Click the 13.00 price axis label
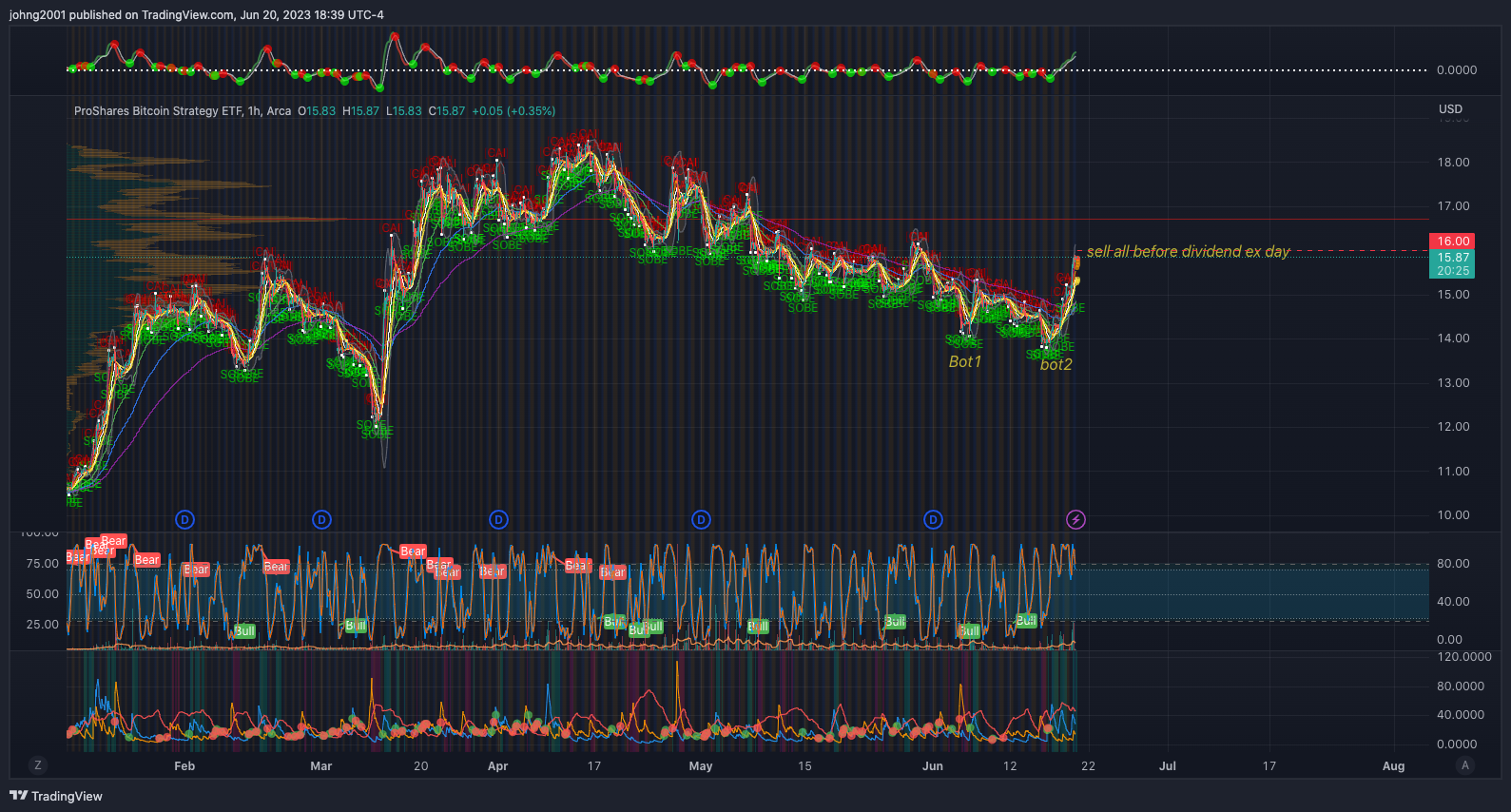The image size is (1511, 812). (x=1453, y=383)
